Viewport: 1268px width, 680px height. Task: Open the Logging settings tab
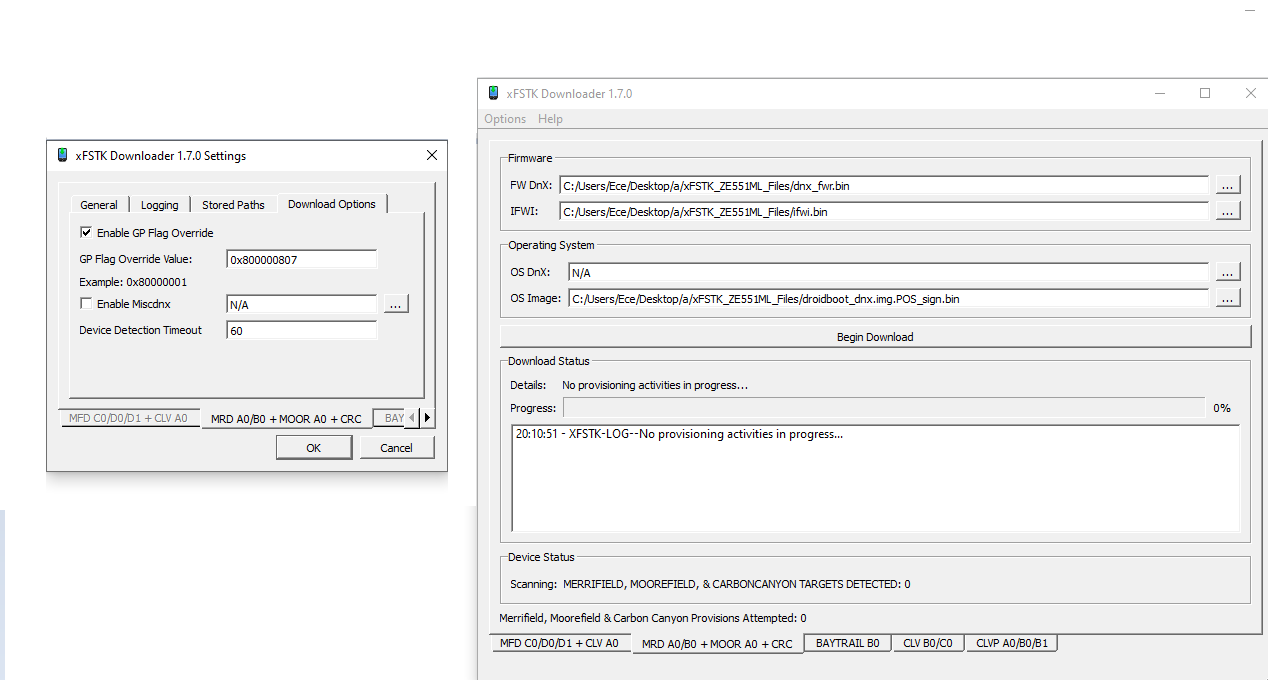coord(159,205)
